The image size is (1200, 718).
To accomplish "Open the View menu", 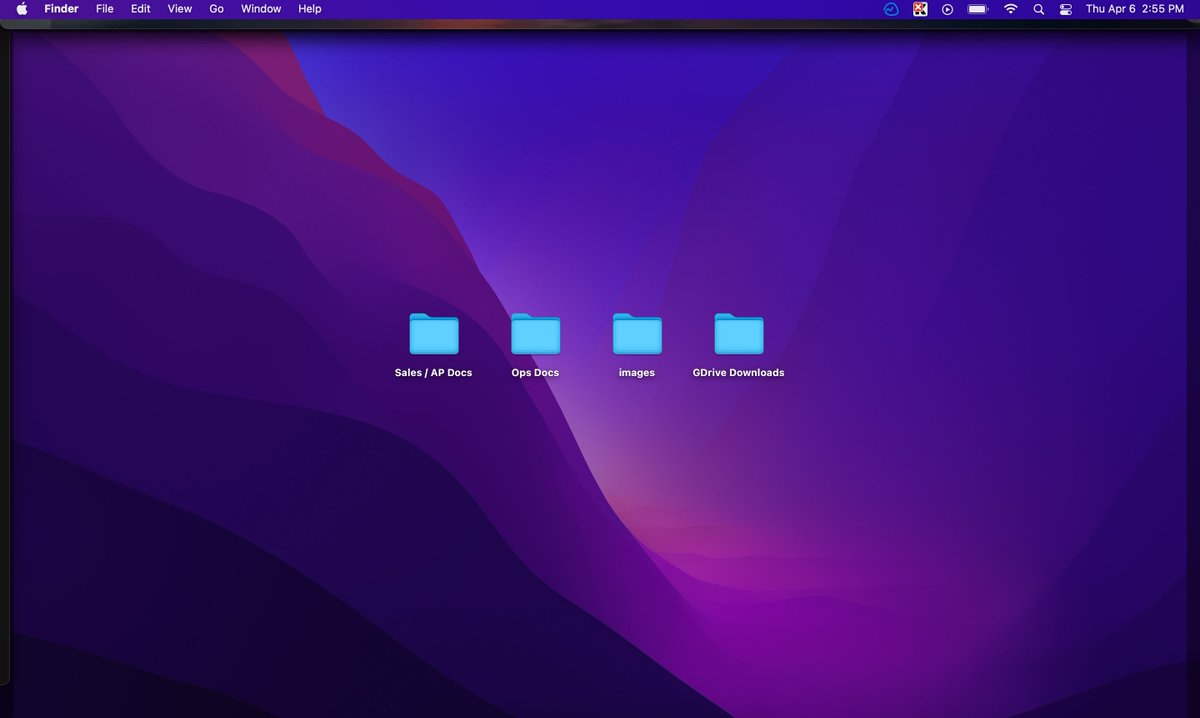I will click(x=179, y=9).
